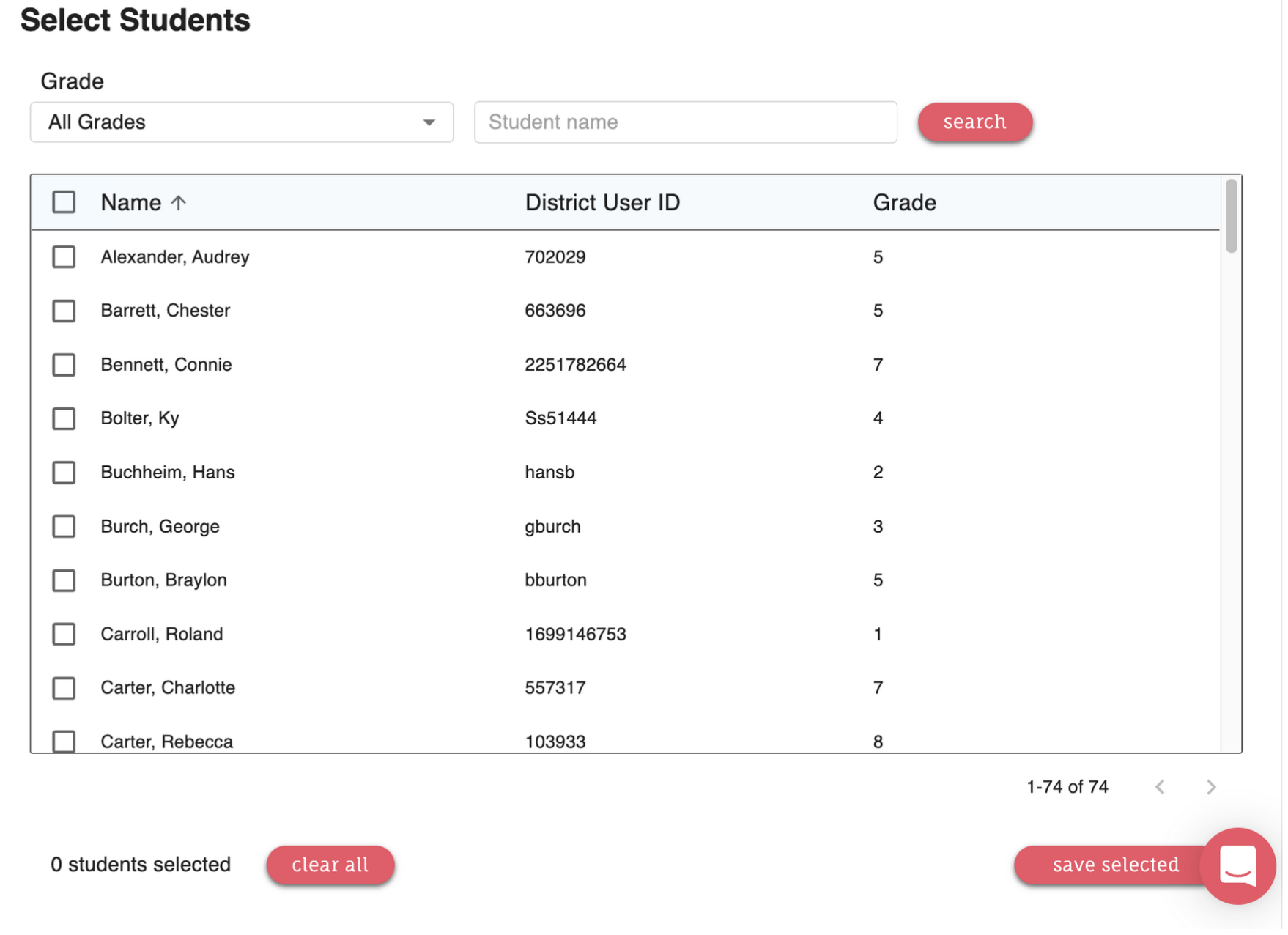Click the user ID 103933
Screen dimensions: 1288x935
(x=557, y=744)
